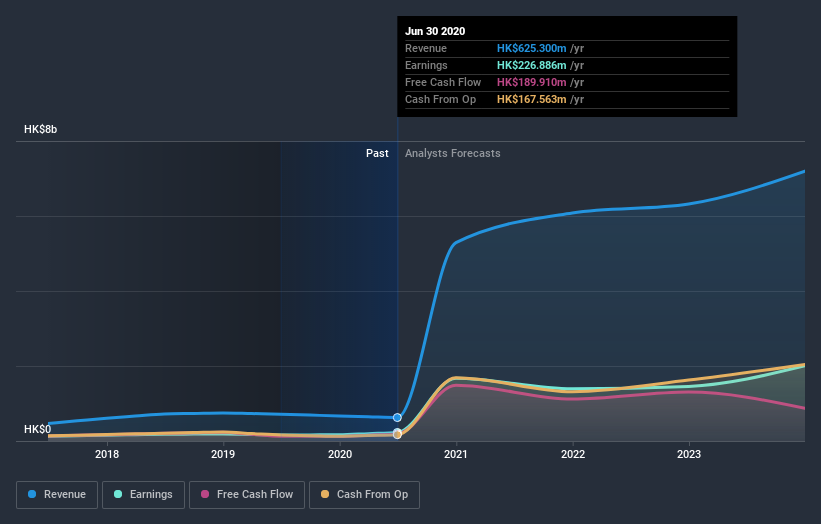Viewport: 821px width, 524px height.
Task: Click the pink Free Cash Flow legend dot
Action: coord(205,494)
